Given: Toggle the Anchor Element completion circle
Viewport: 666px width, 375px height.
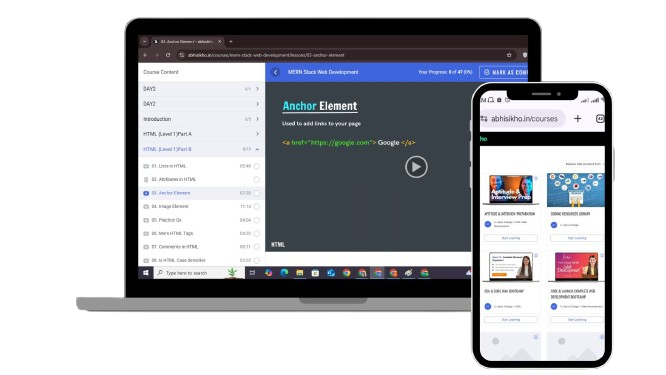Looking at the screenshot, I should pos(257,193).
